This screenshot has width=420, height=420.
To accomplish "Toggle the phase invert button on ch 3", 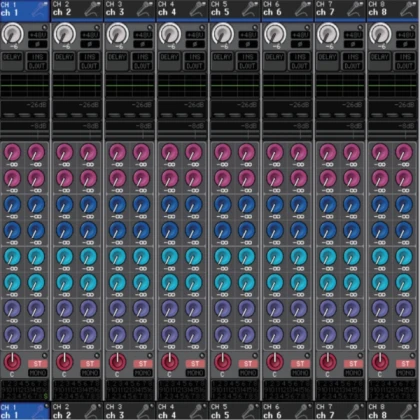I will [x=143, y=44].
